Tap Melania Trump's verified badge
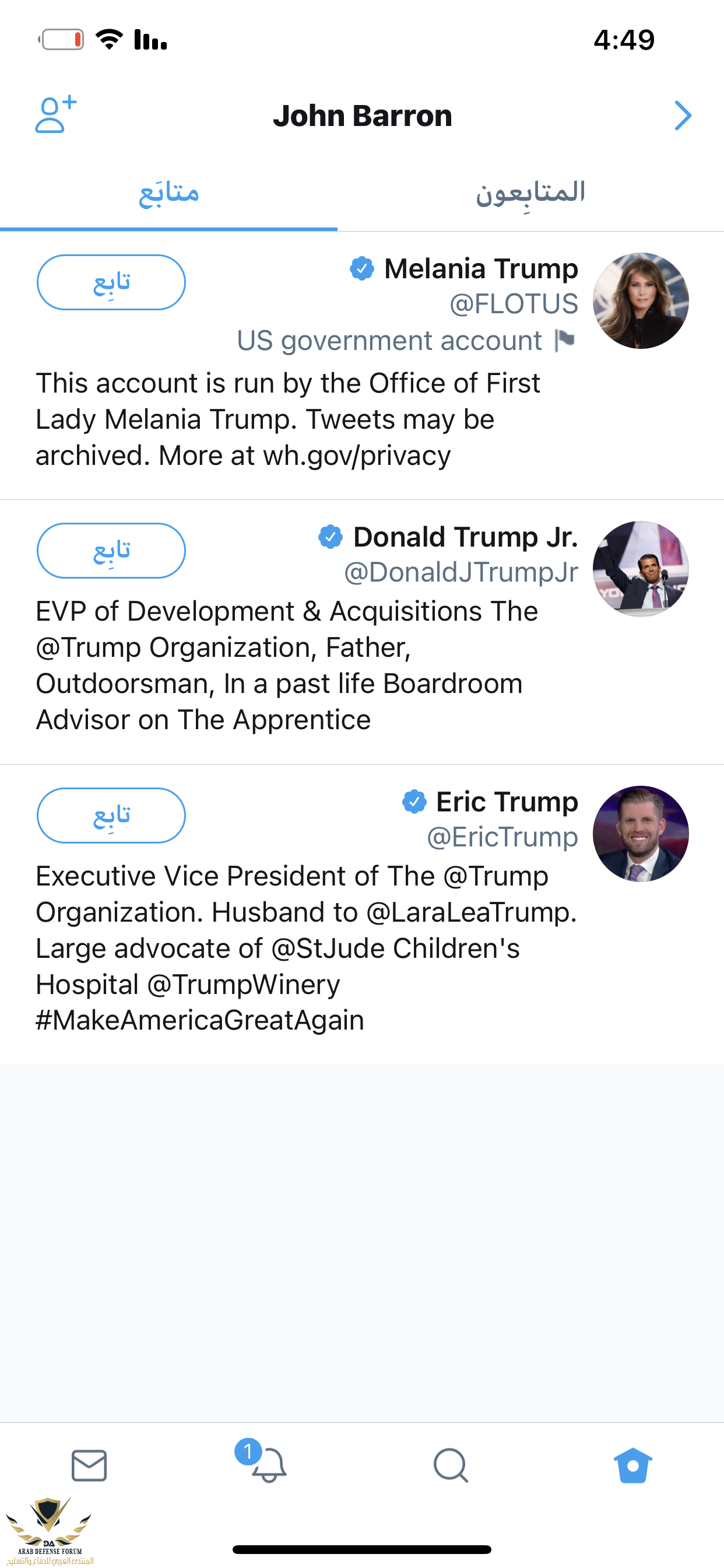Image resolution: width=724 pixels, height=1568 pixels. coord(362,268)
